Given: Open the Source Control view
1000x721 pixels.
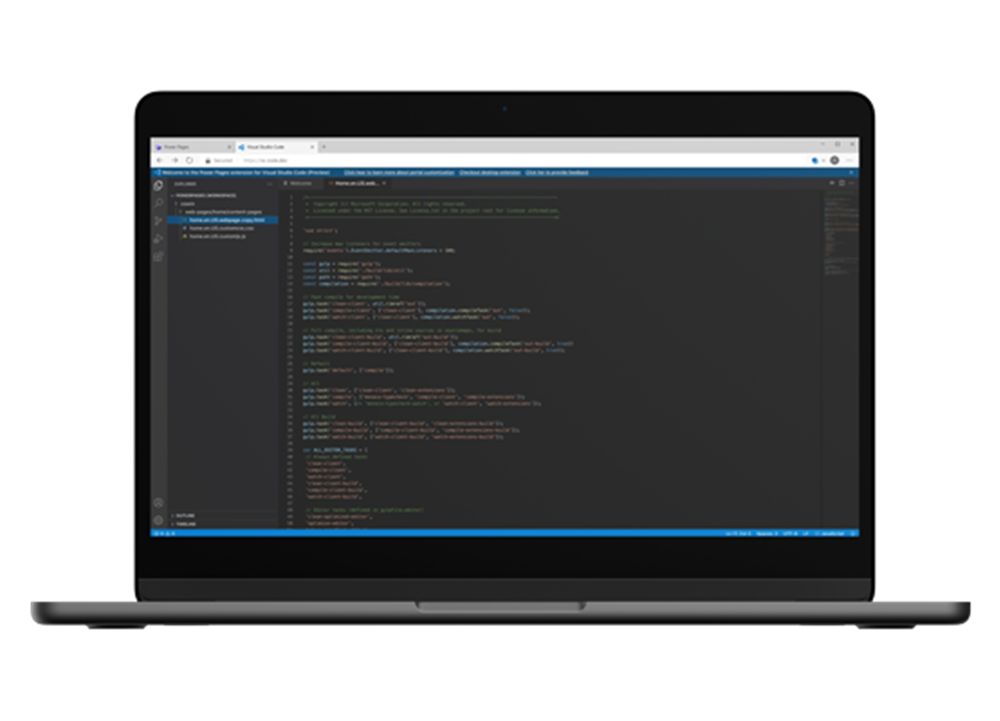Looking at the screenshot, I should coord(158,221).
